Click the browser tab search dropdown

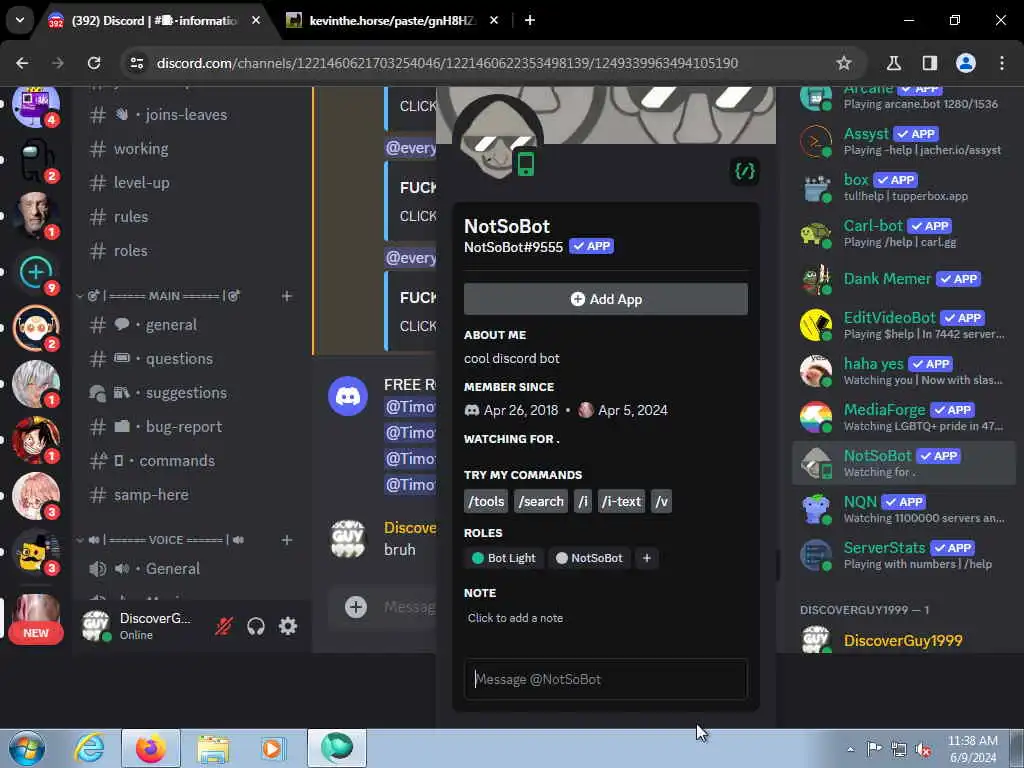(x=20, y=20)
